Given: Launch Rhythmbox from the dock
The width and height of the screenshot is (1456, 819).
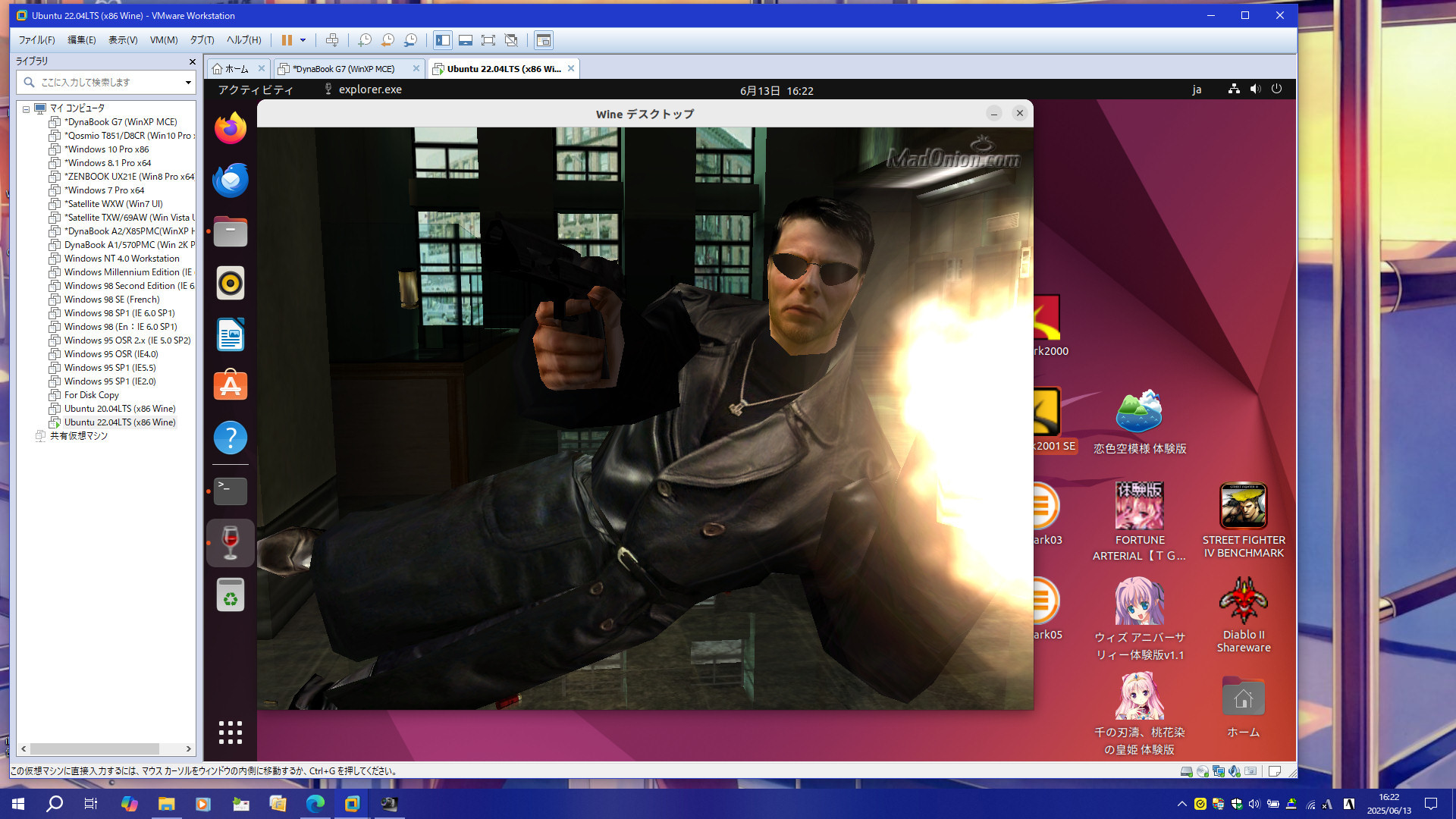Looking at the screenshot, I should coord(231,283).
